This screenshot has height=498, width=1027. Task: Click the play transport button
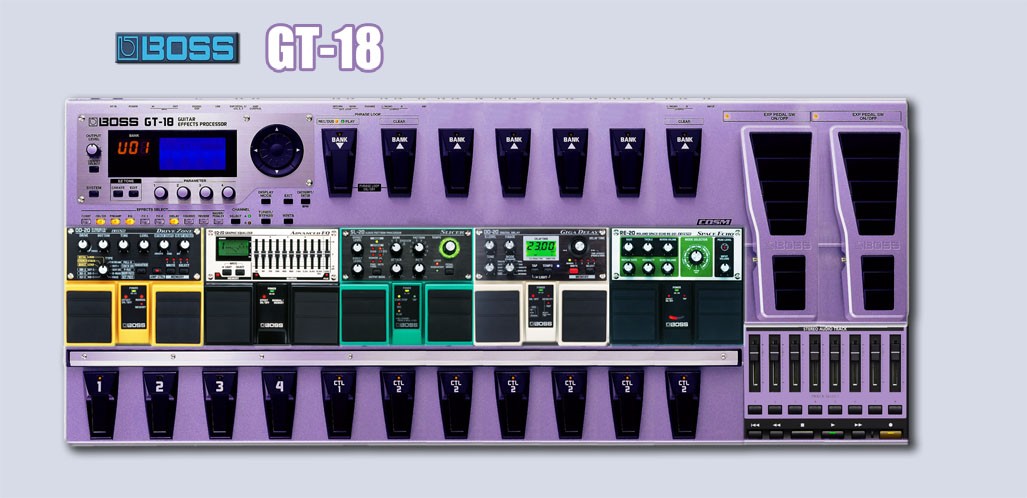coord(832,434)
